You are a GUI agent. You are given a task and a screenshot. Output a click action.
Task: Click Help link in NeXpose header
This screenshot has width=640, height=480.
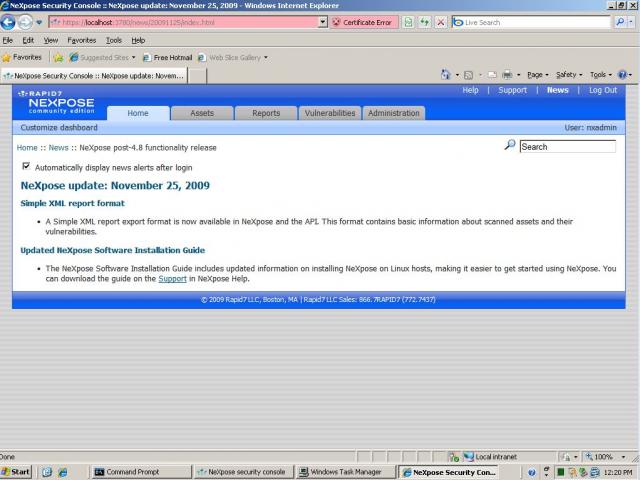[x=470, y=90]
